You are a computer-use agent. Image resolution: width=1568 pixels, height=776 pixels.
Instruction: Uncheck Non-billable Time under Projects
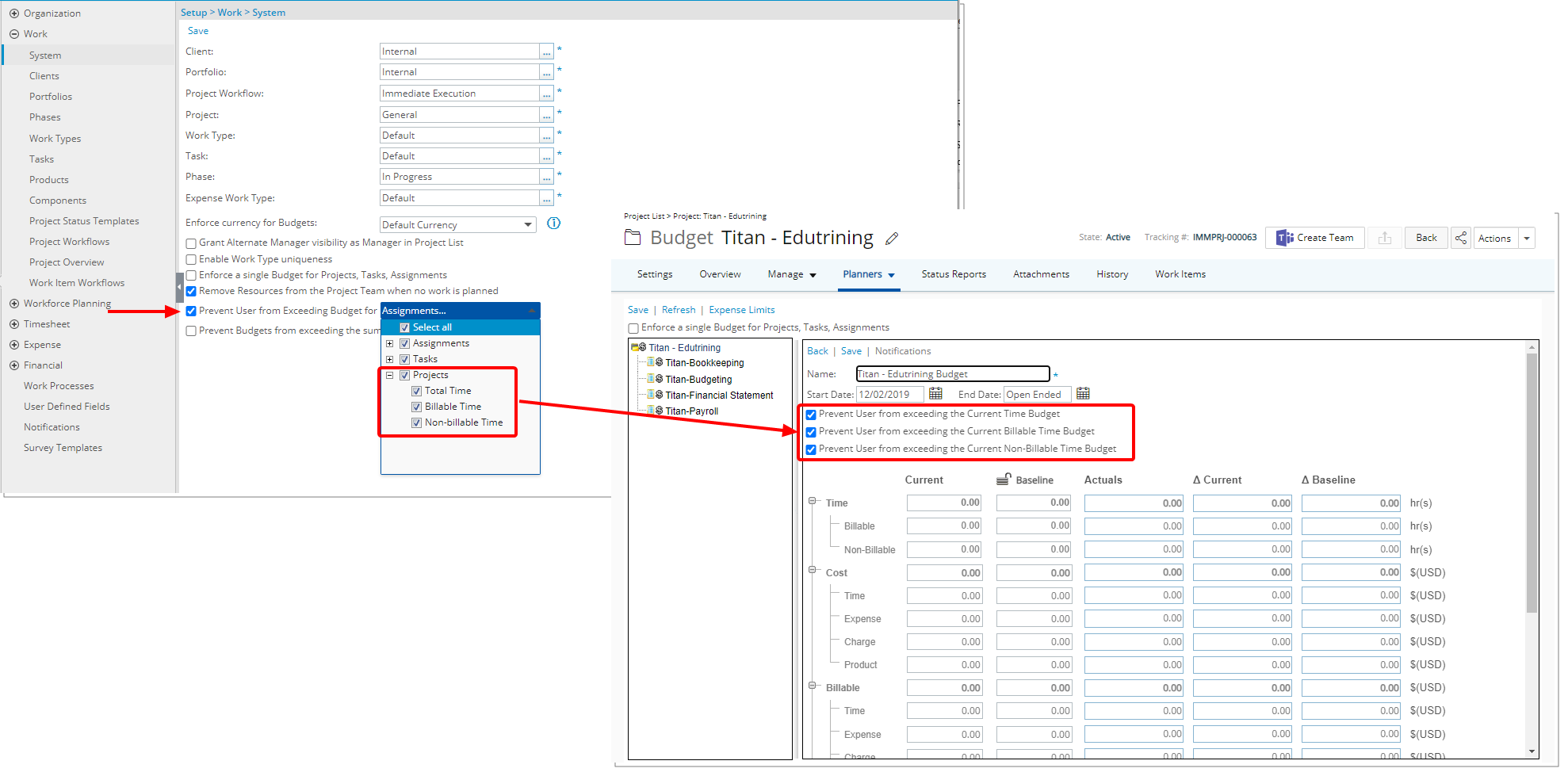tap(416, 423)
